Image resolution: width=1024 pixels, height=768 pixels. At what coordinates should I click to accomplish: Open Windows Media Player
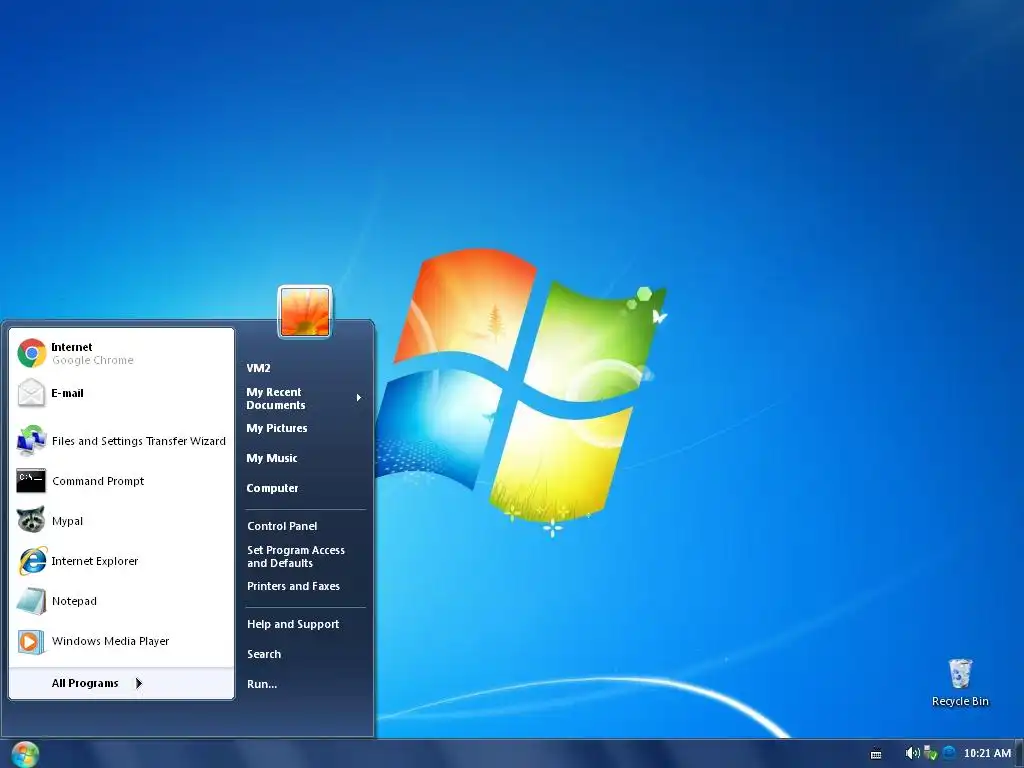pyautogui.click(x=121, y=641)
